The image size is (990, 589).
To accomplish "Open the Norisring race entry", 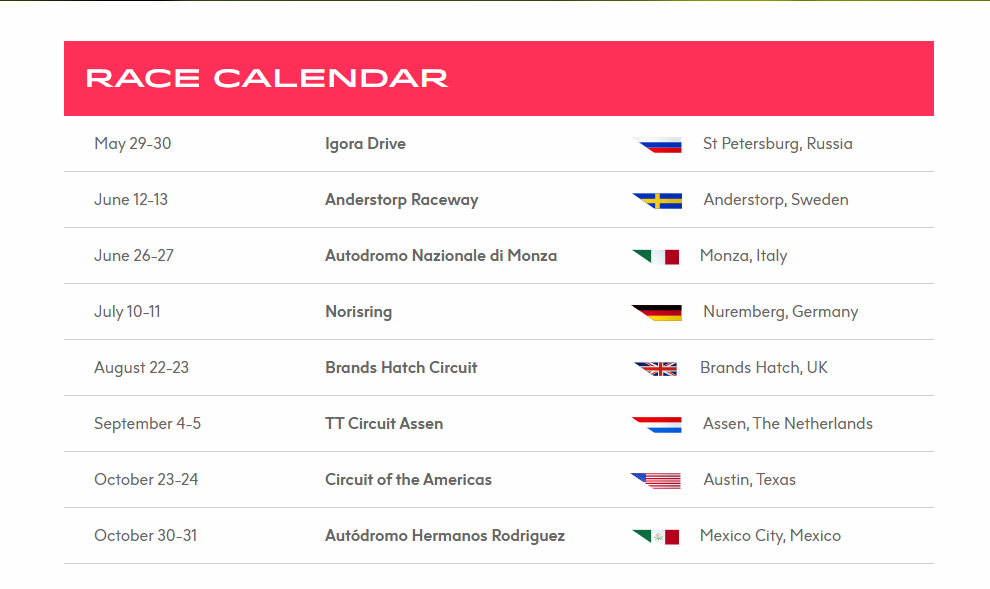I will tap(358, 312).
